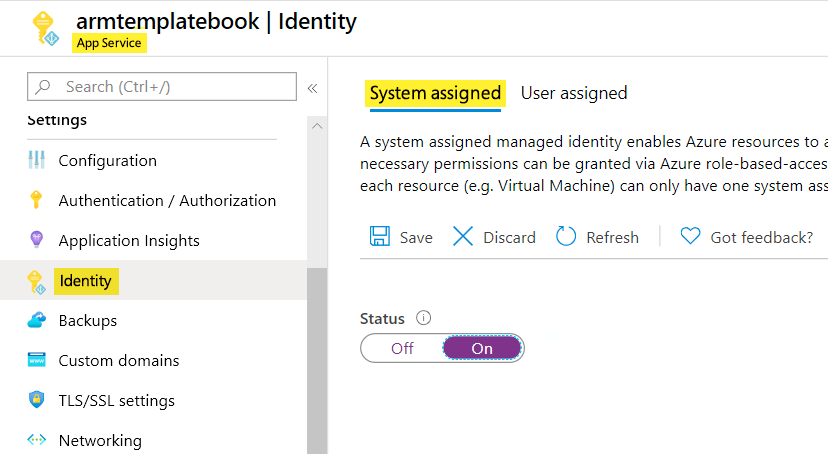Click the TLS/SSL settings shield icon
The width and height of the screenshot is (828, 454).
[x=37, y=400]
